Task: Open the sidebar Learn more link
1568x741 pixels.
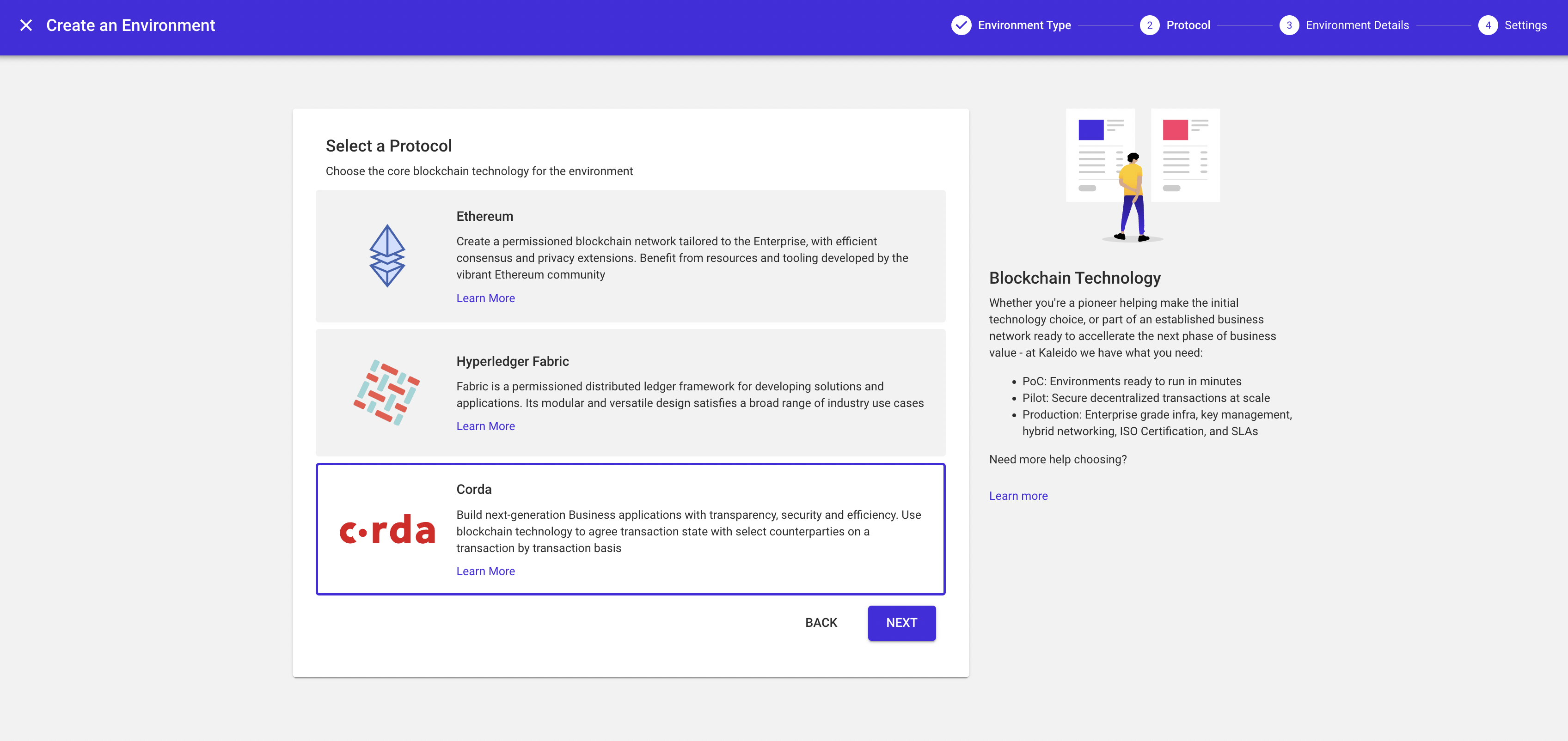Action: pyautogui.click(x=1018, y=496)
